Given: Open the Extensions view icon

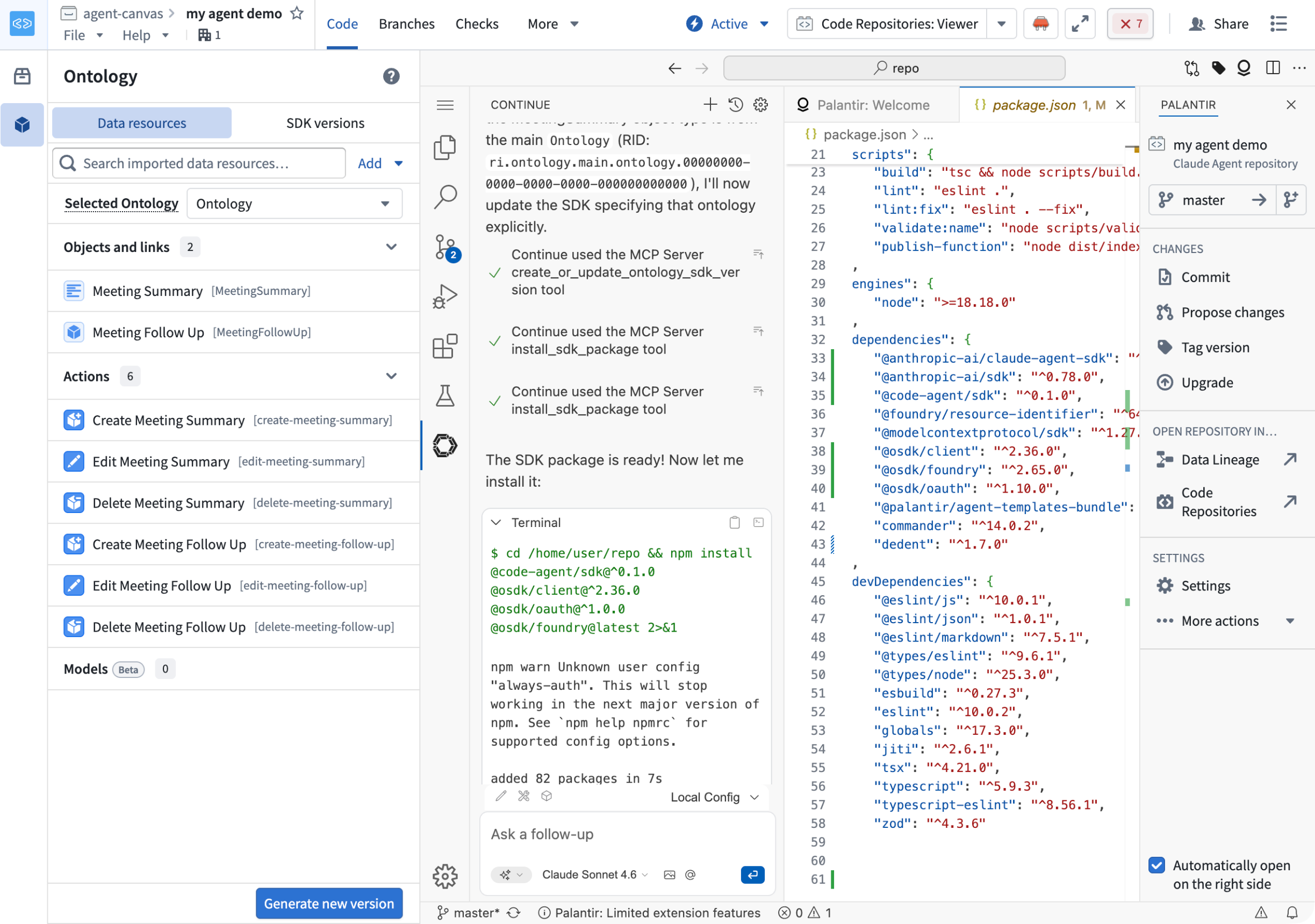Looking at the screenshot, I should tap(444, 346).
